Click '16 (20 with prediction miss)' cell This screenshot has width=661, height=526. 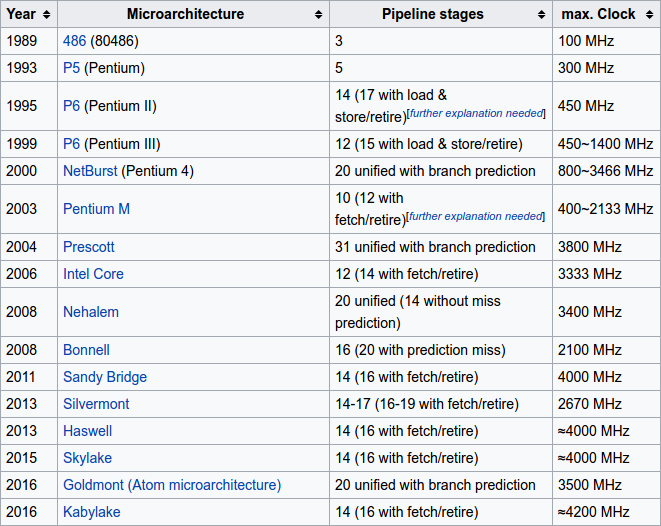coord(441,350)
